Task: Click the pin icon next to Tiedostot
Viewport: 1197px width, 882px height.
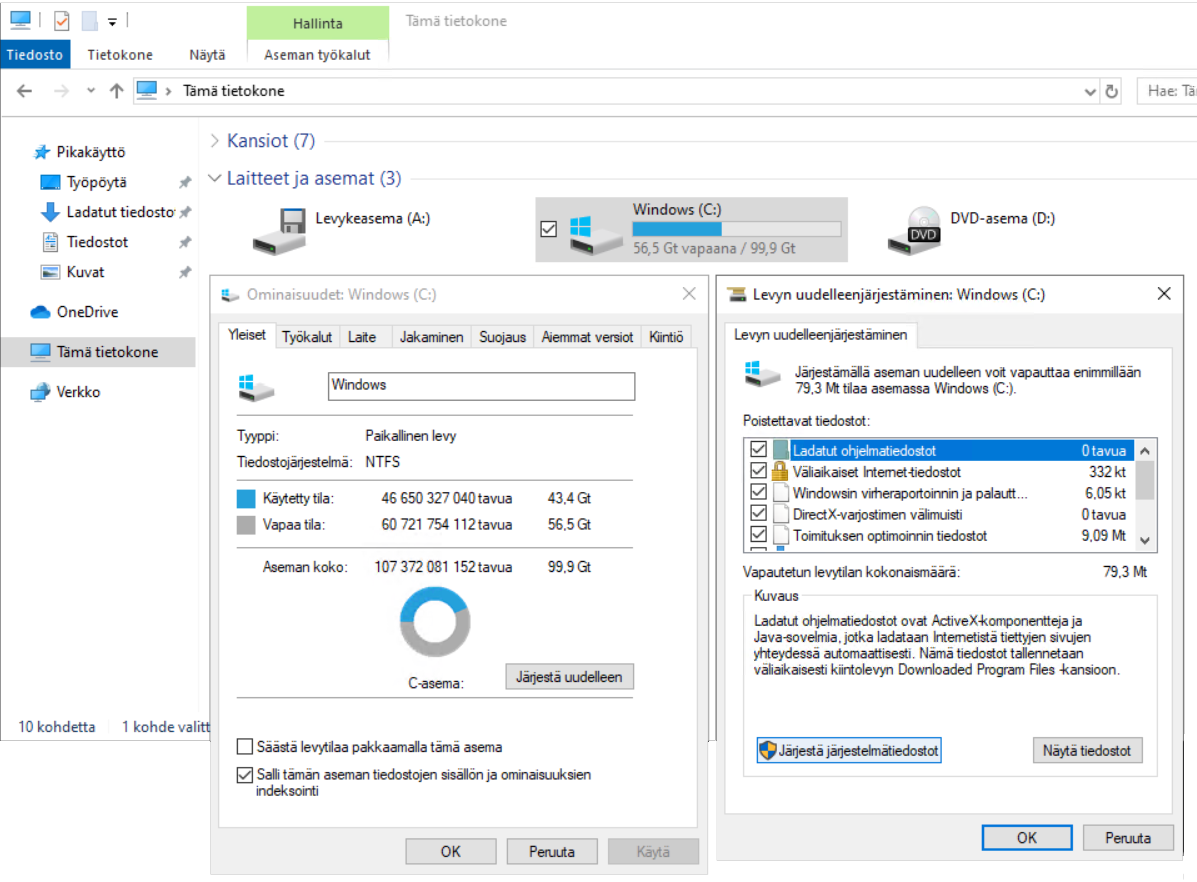Action: pos(185,242)
